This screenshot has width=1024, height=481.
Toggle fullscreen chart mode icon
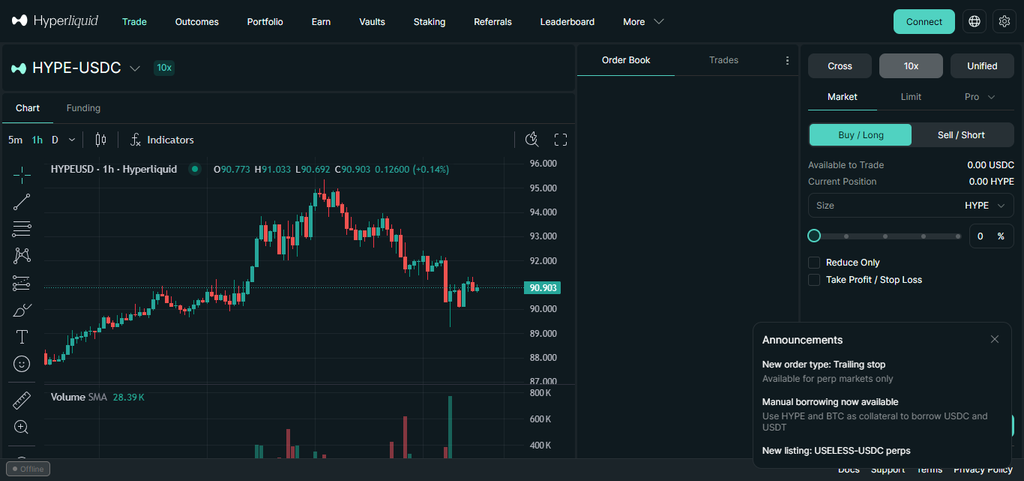[x=560, y=139]
